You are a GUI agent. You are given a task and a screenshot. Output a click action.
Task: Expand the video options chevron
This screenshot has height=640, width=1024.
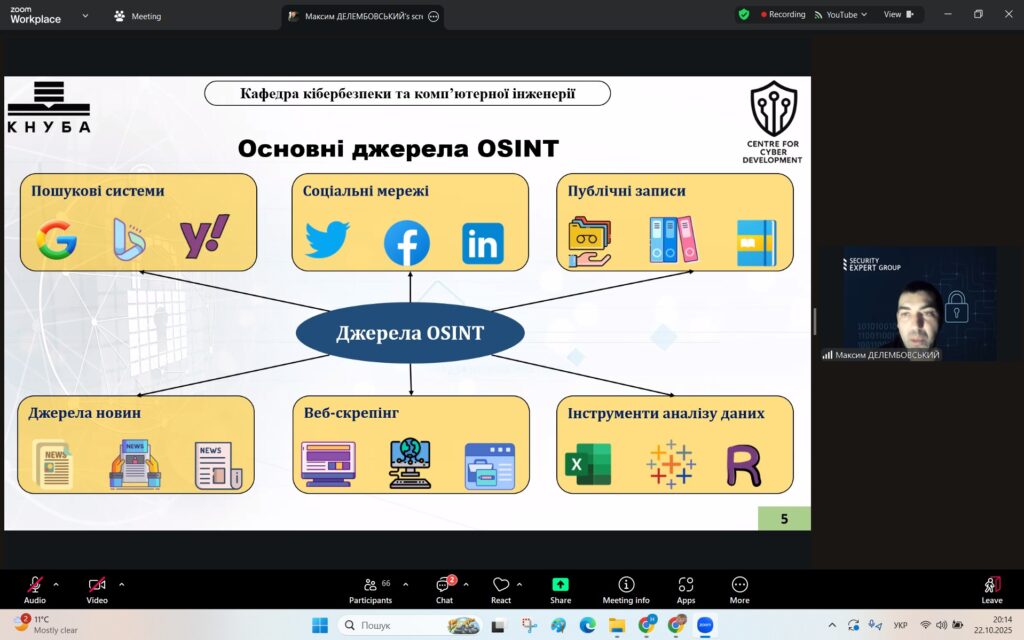(122, 584)
